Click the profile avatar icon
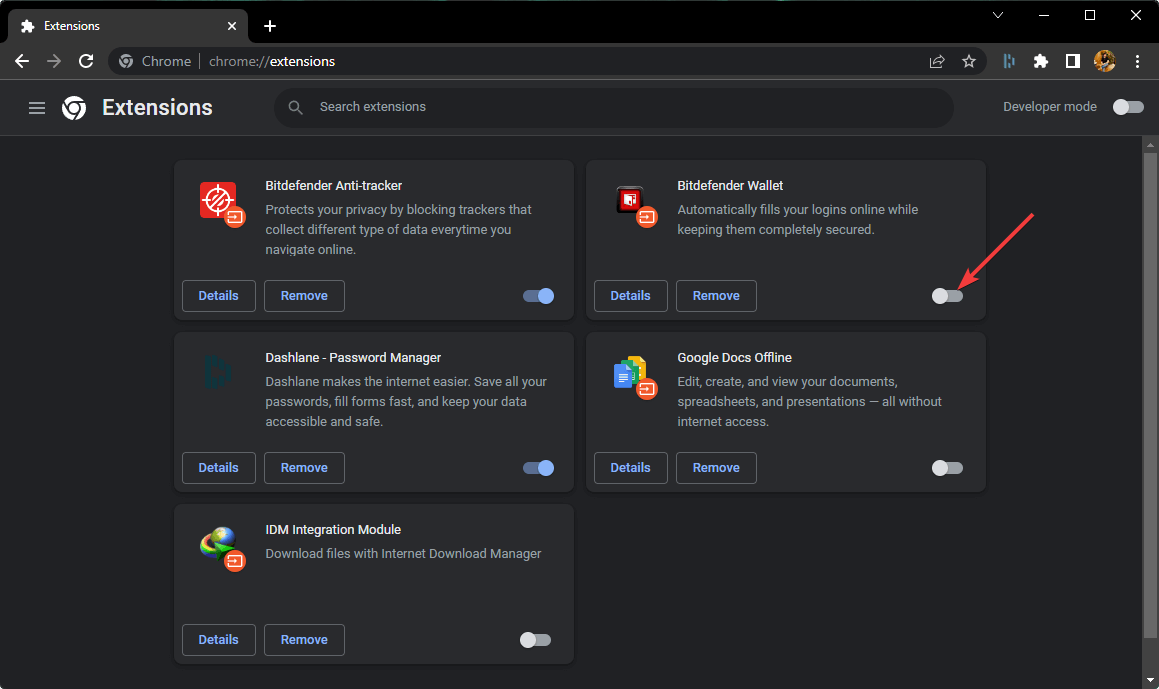The width and height of the screenshot is (1159, 689). [x=1104, y=61]
